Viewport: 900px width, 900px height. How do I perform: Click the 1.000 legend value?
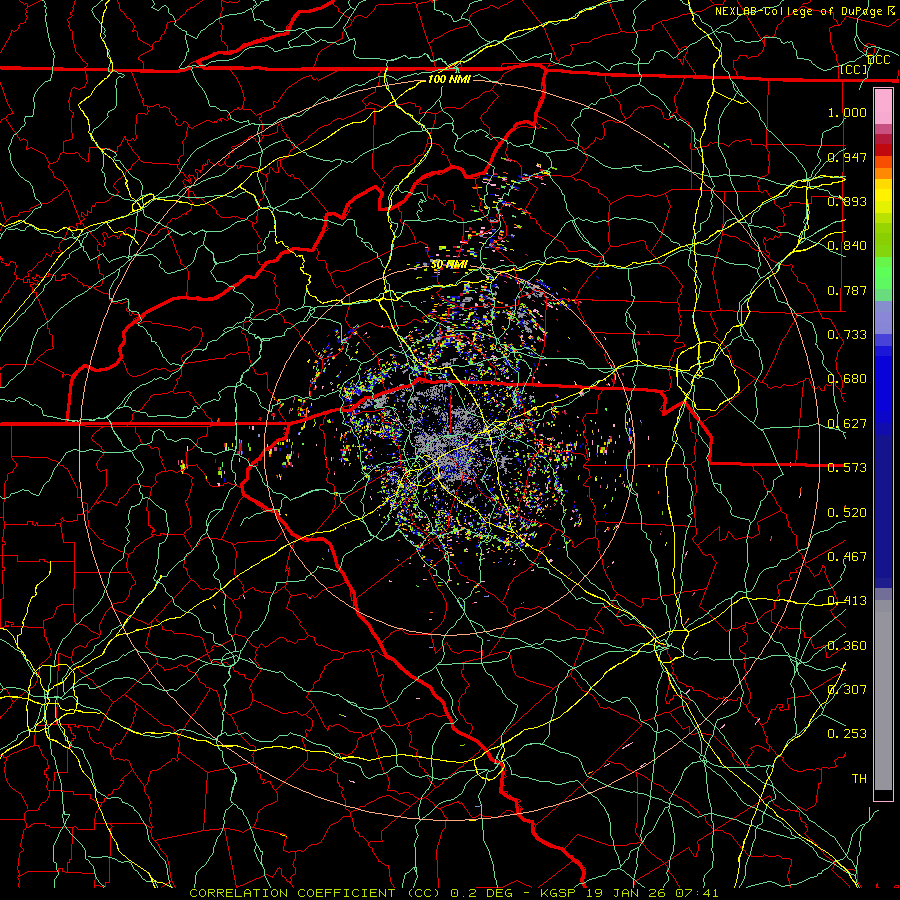click(x=847, y=112)
